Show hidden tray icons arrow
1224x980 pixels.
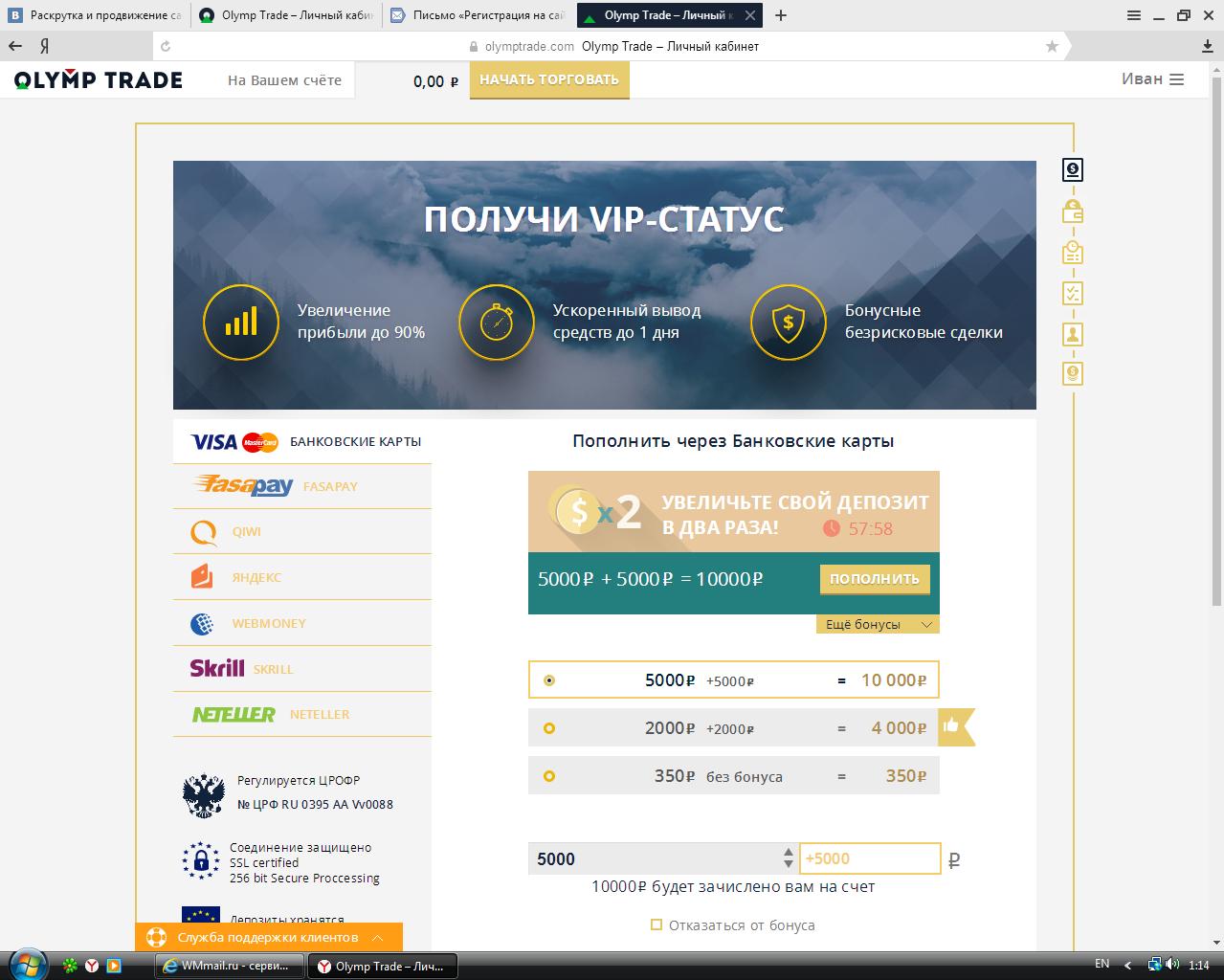coord(1128,965)
